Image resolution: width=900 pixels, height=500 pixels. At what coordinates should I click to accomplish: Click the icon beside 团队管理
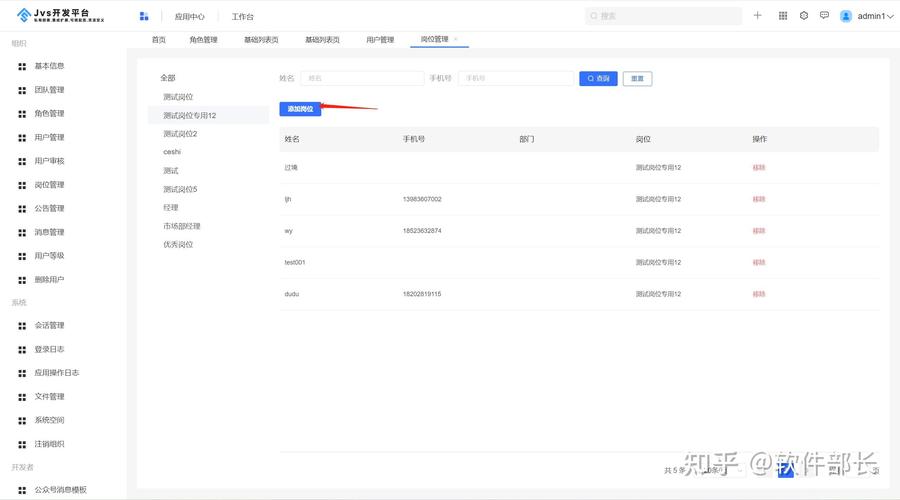[x=22, y=90]
